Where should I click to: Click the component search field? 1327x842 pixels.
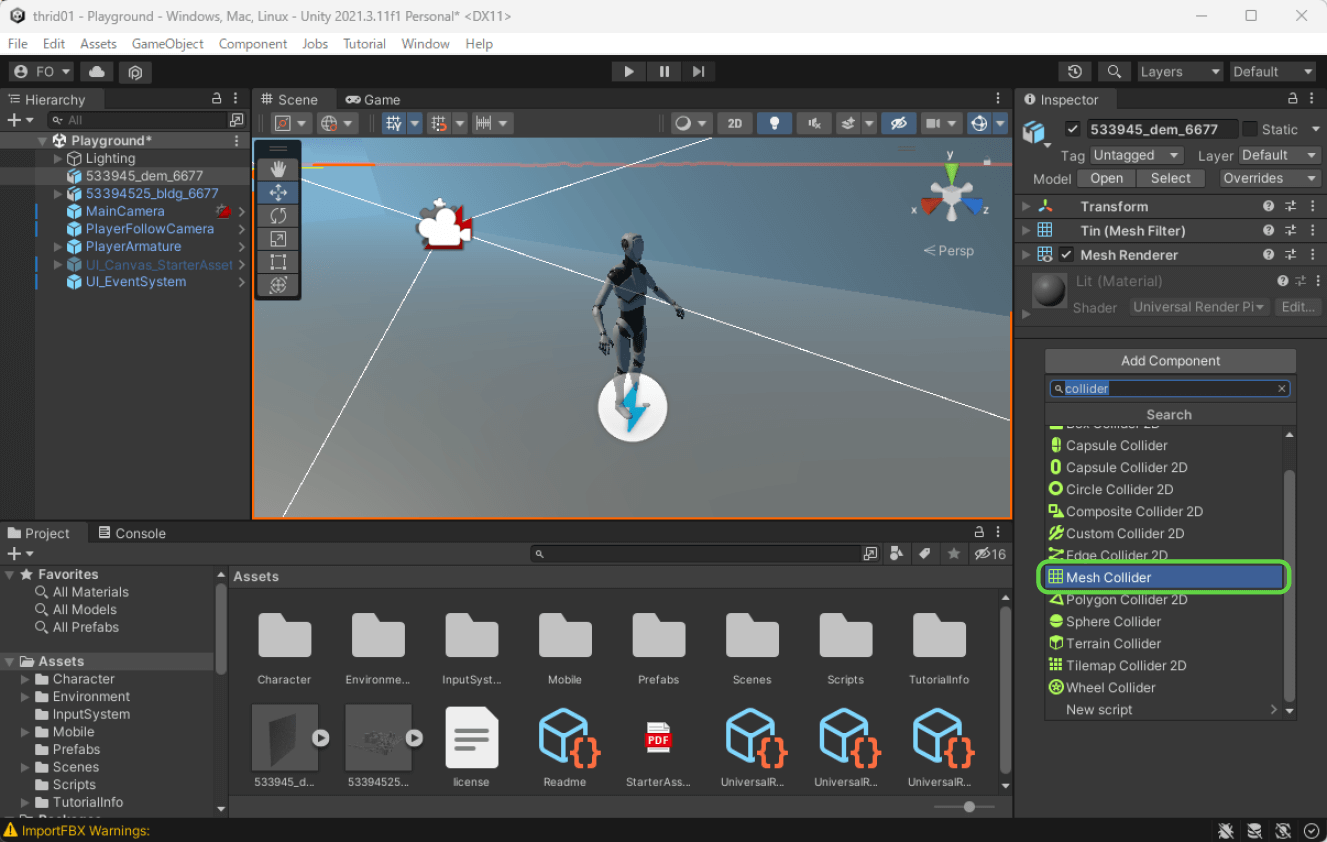(x=1170, y=389)
